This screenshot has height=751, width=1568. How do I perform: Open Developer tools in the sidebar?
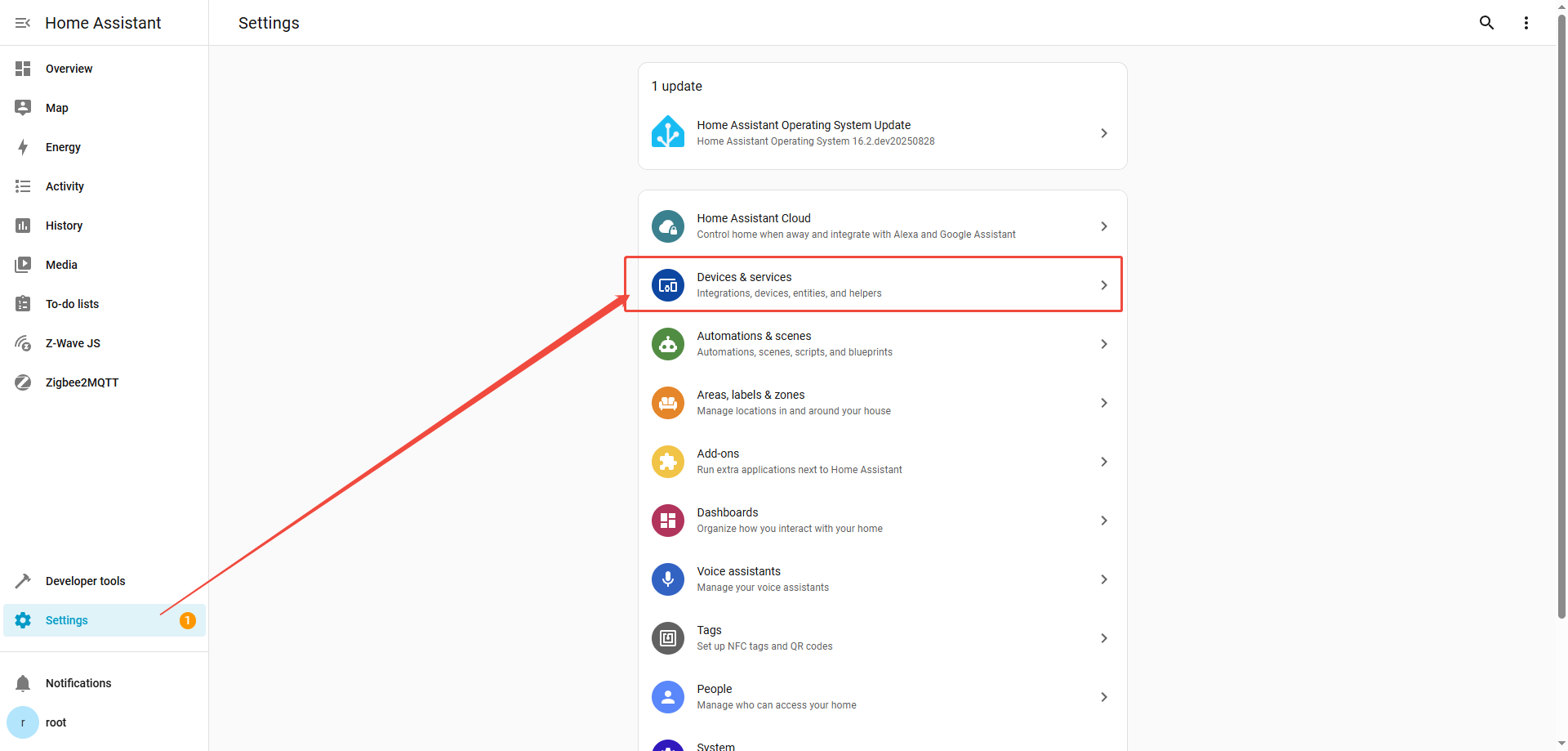coord(85,581)
